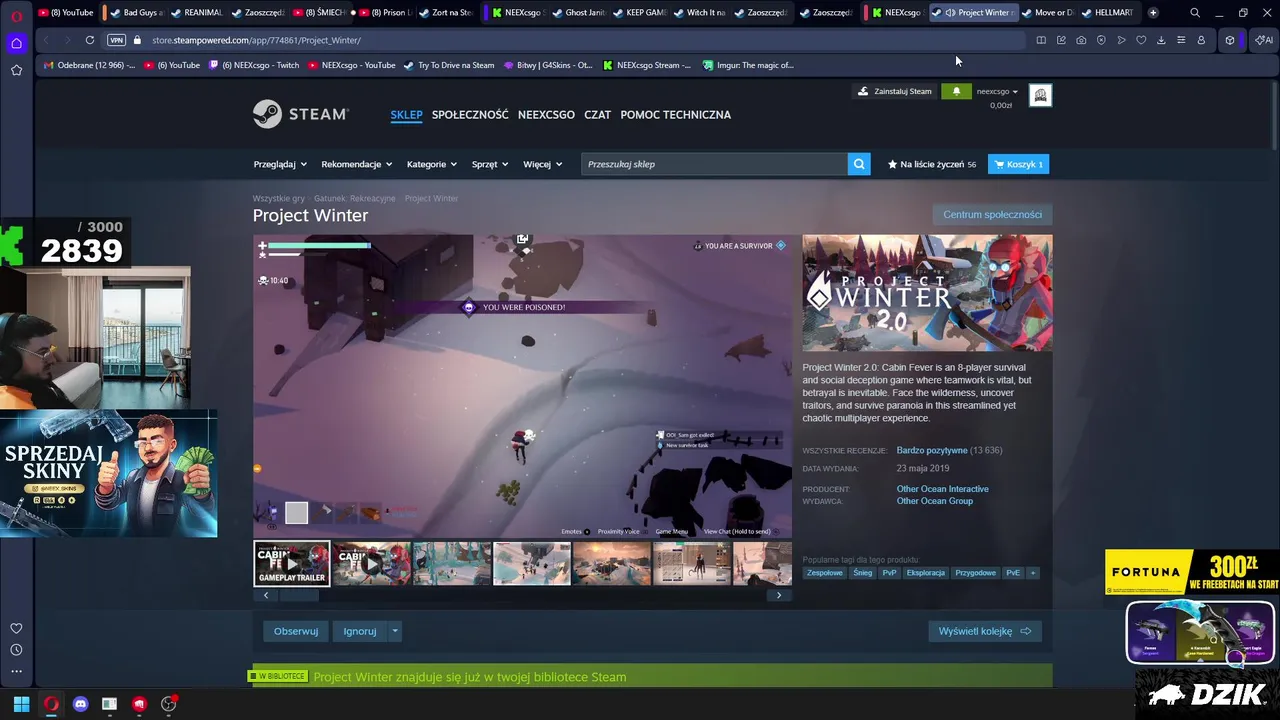Screen dimensions: 1280x720
Task: Open the NEEXcsgo - Twitch bookmark
Action: 254,65
